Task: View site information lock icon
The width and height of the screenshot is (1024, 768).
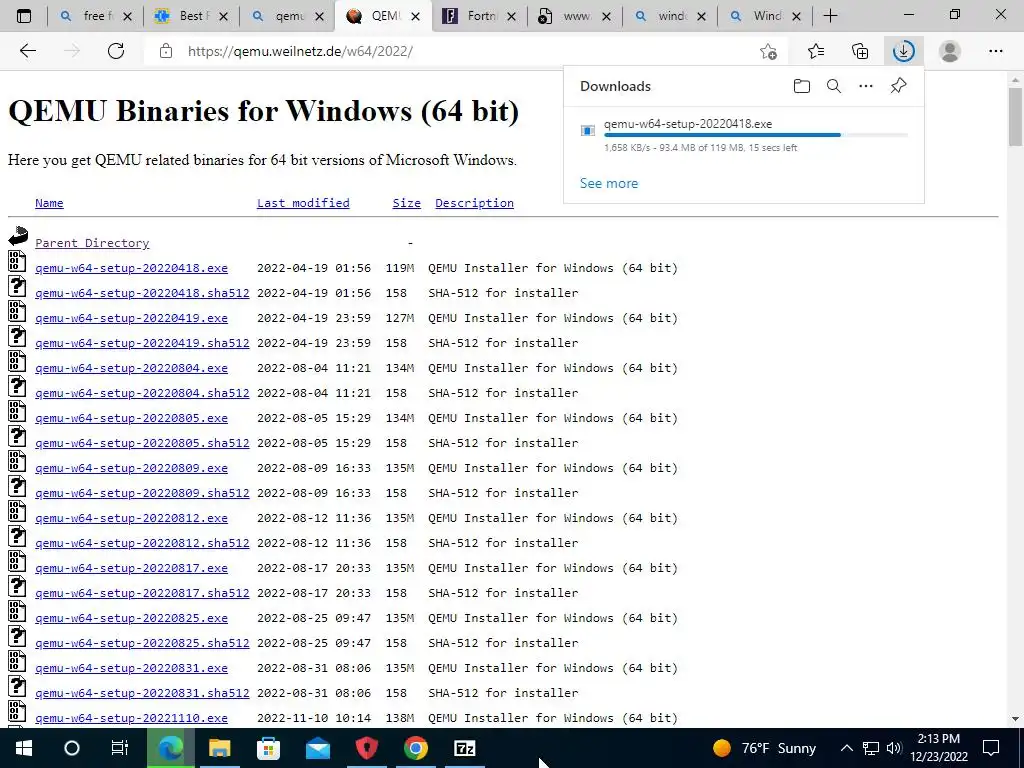Action: coord(166,51)
